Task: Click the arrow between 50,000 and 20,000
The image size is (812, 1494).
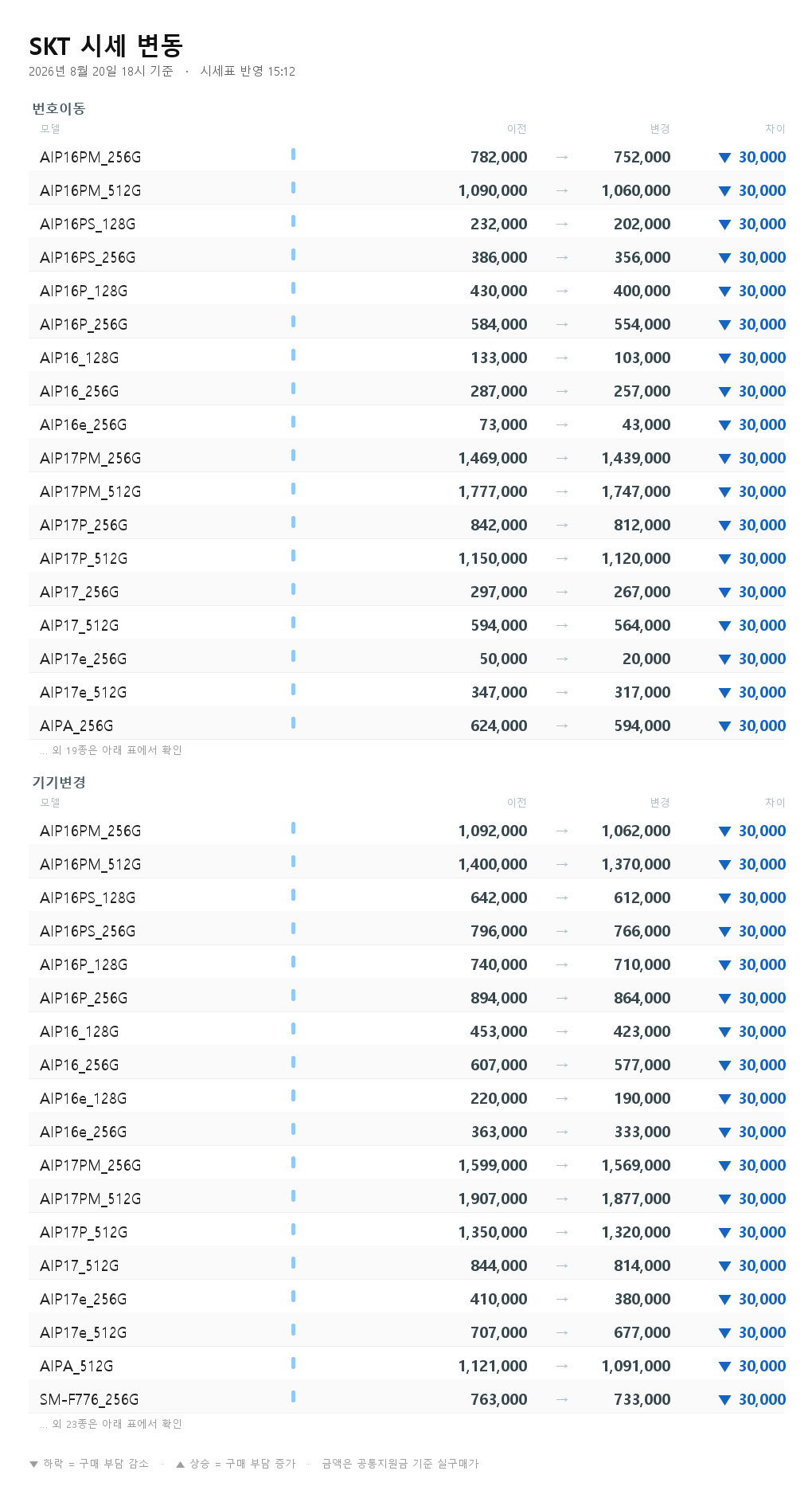Action: (562, 659)
